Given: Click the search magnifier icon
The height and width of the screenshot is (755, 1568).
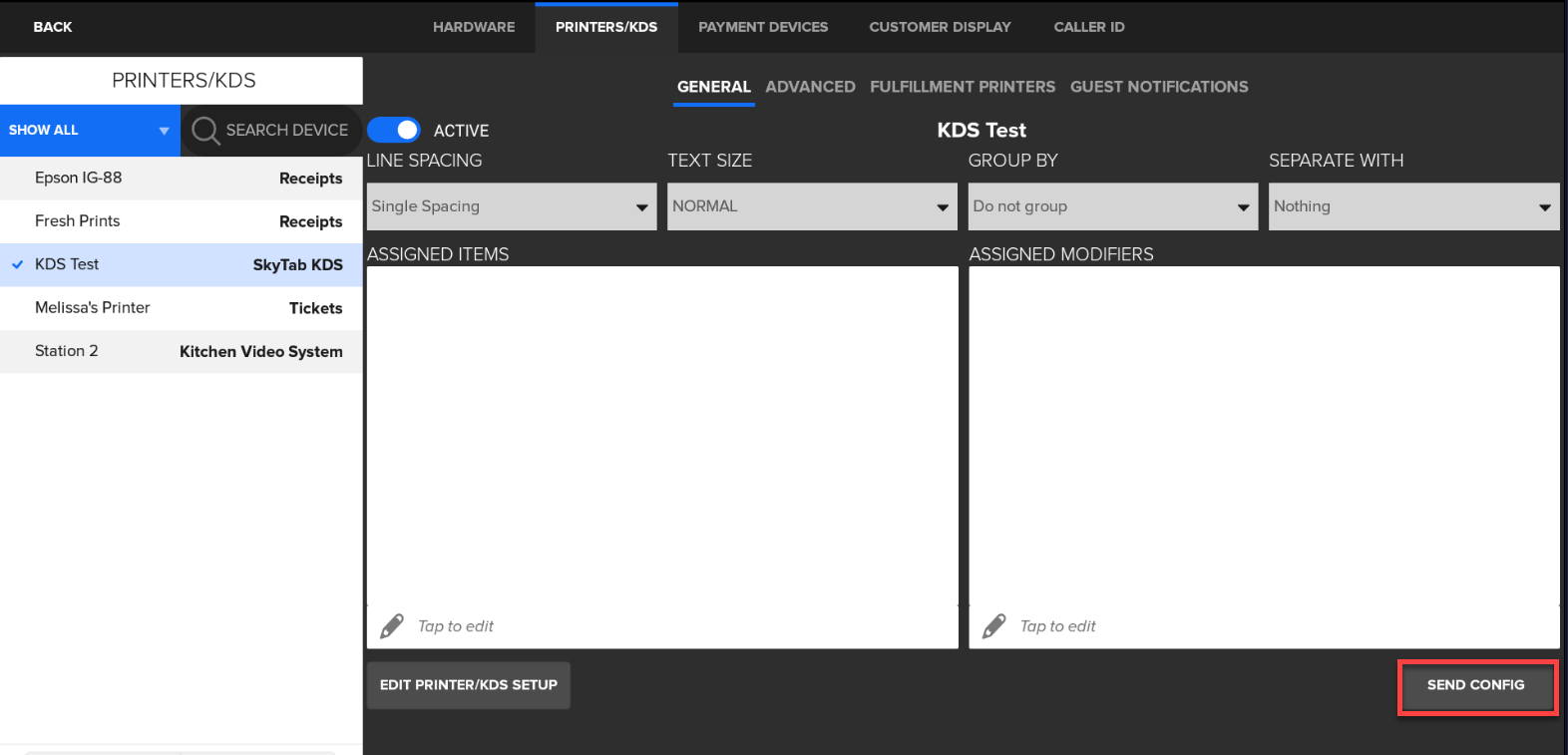Looking at the screenshot, I should (x=205, y=131).
